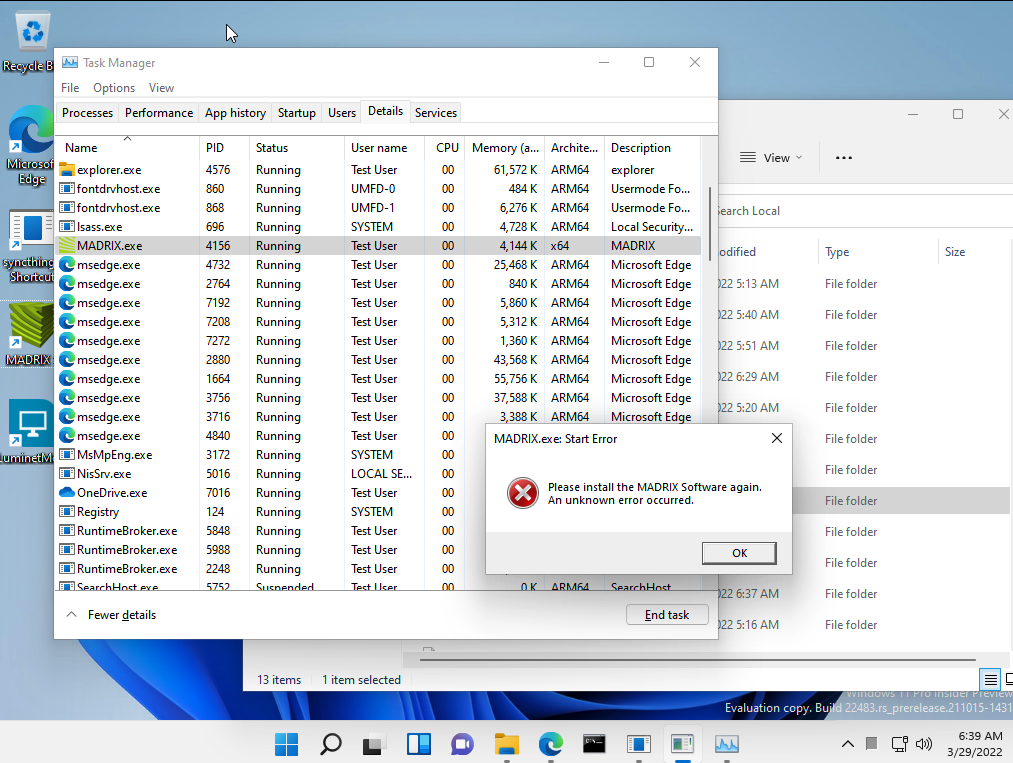
Task: Switch to the Services tab
Action: pos(435,112)
